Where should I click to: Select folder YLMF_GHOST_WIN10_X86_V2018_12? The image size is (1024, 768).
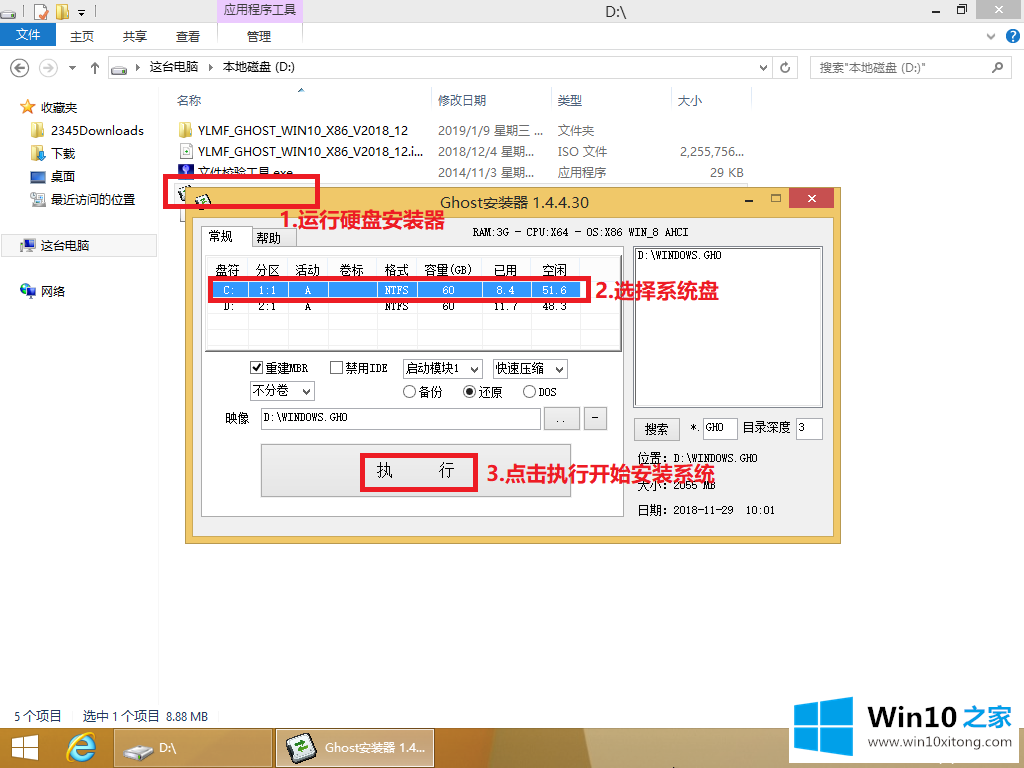[303, 131]
